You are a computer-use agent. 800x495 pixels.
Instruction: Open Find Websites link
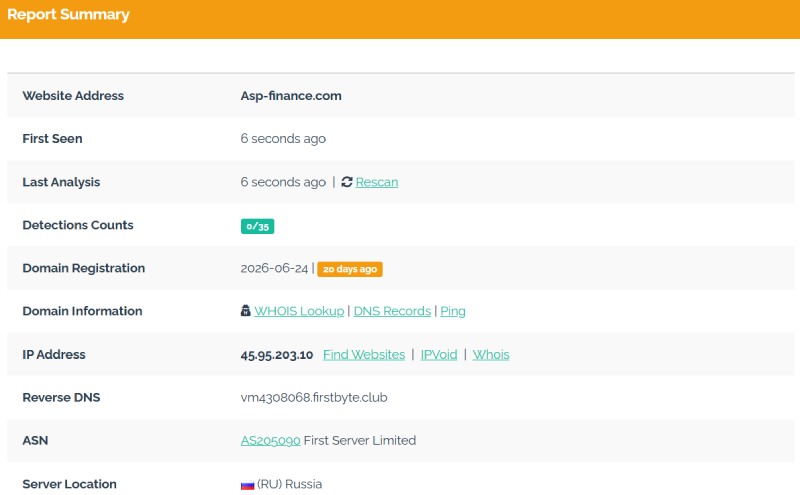[364, 354]
